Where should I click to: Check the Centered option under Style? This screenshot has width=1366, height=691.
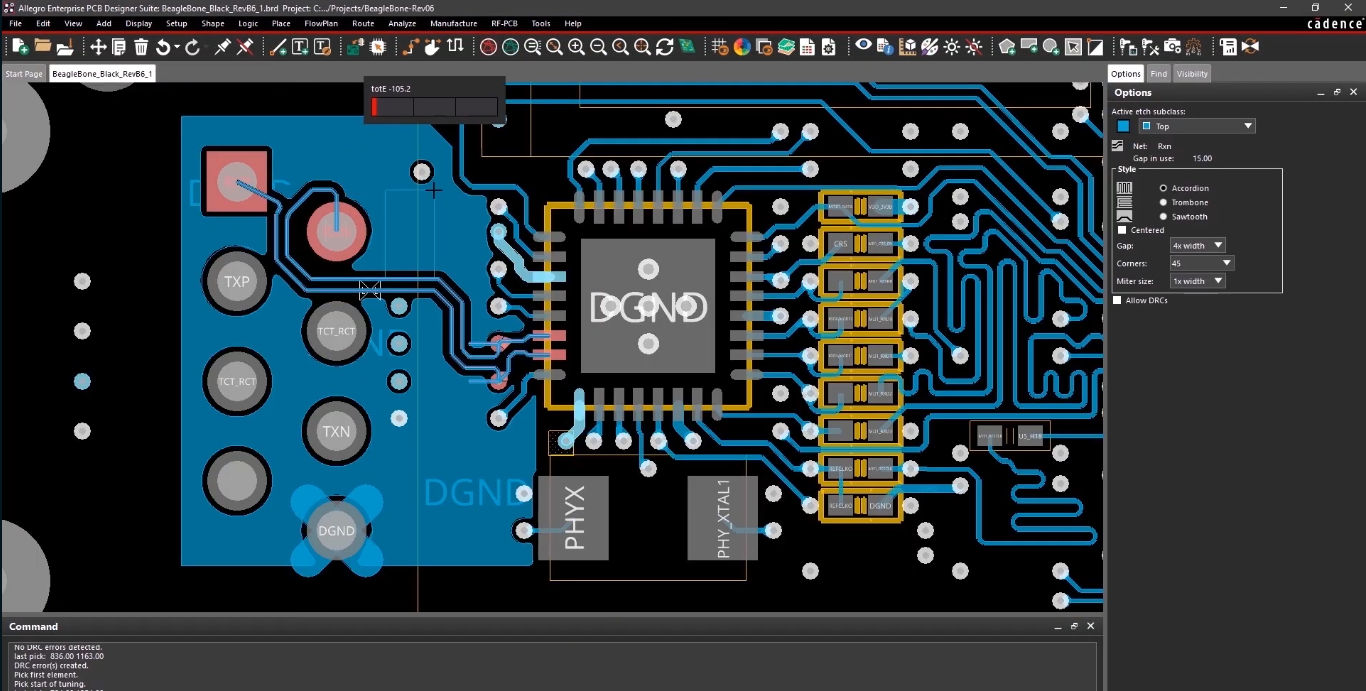point(1124,230)
